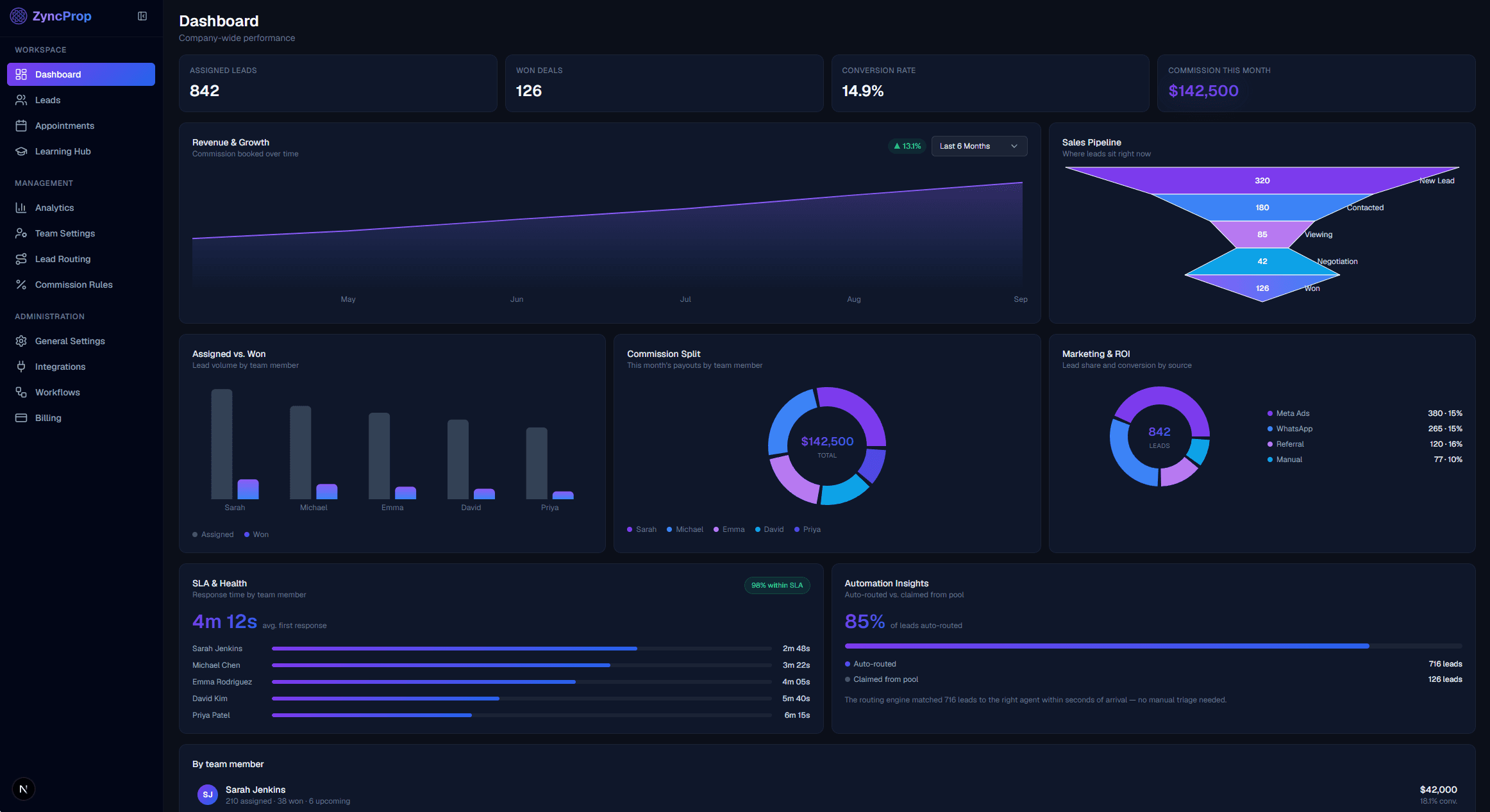Click the auto-routed 85% progress bar
1490x812 pixels.
click(x=1153, y=646)
